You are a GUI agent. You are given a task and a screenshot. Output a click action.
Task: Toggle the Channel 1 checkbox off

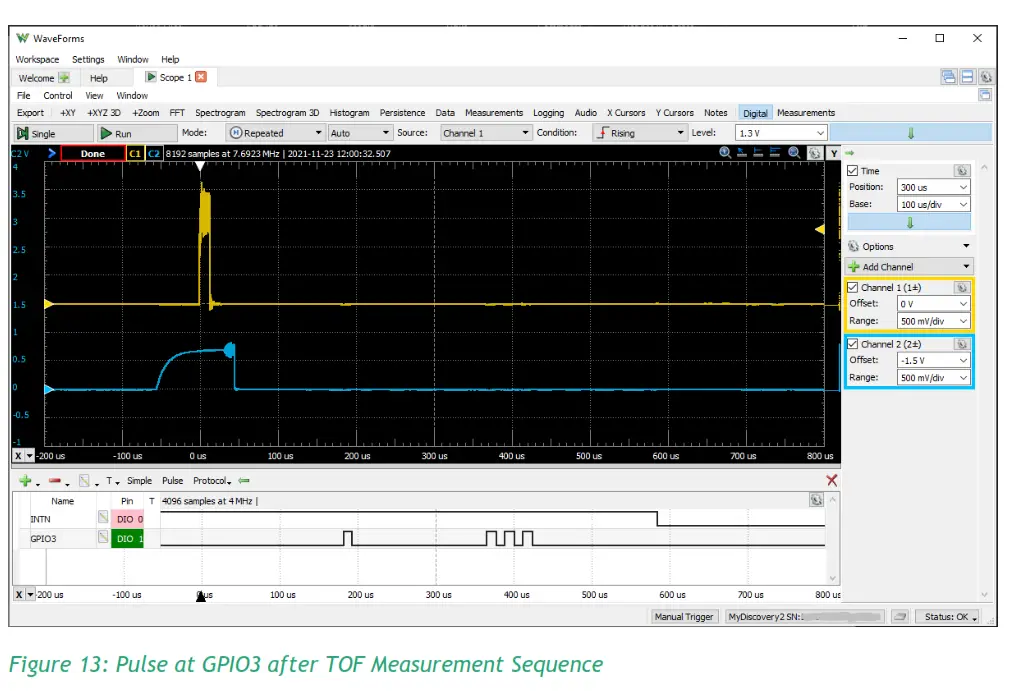(x=853, y=287)
